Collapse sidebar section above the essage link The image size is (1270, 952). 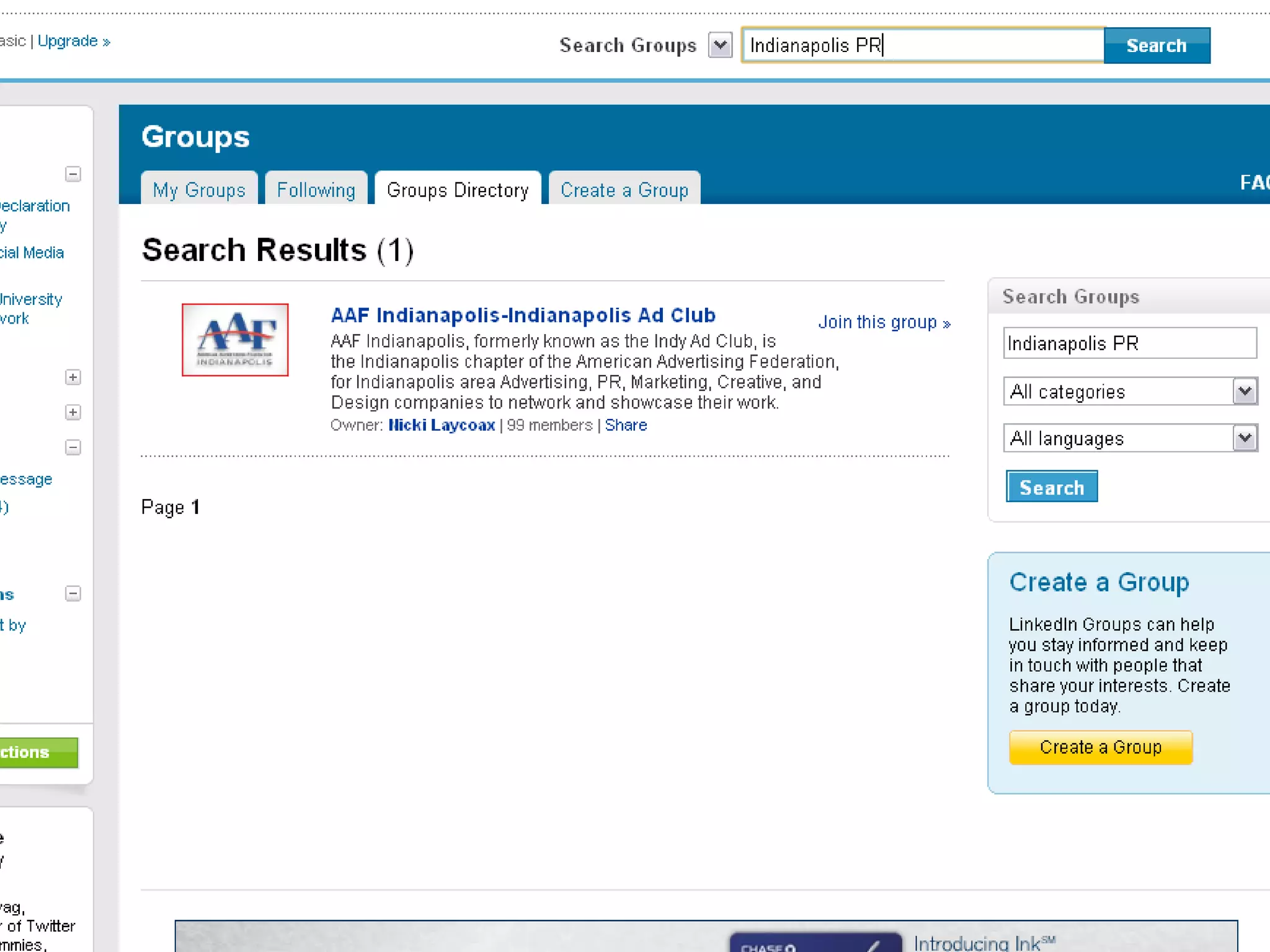tap(73, 447)
